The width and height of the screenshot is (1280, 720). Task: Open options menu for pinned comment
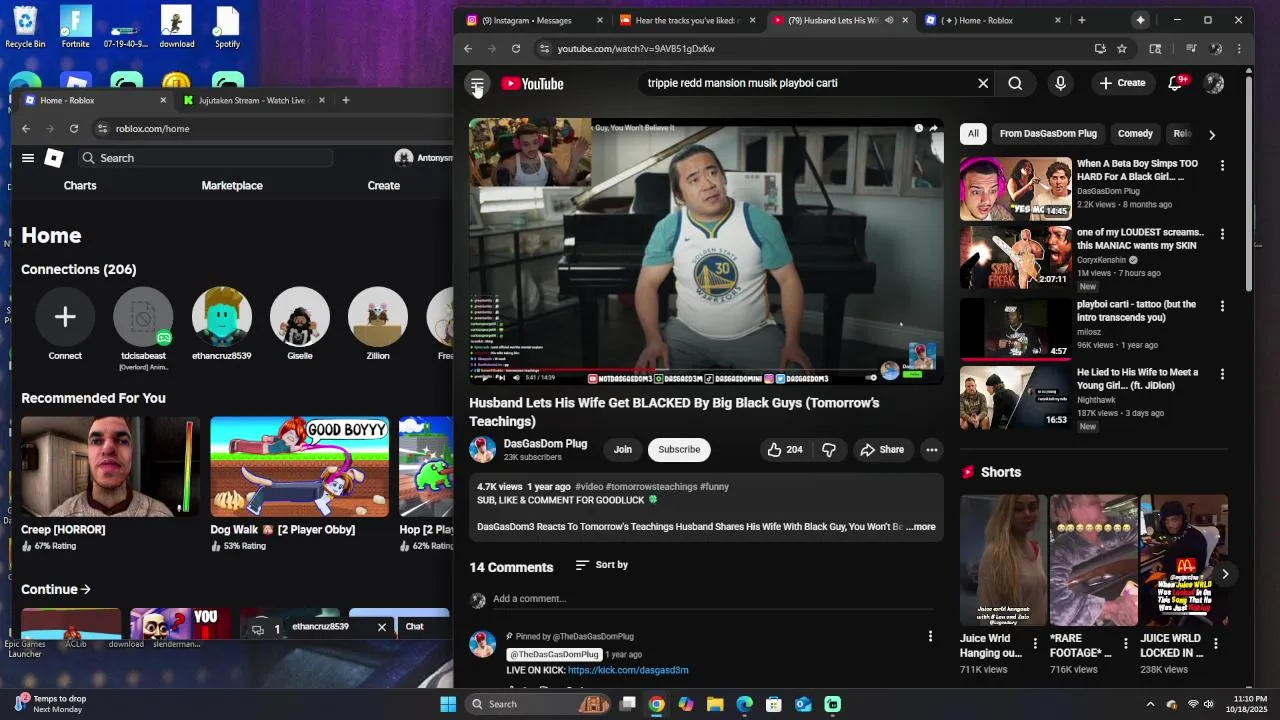930,636
